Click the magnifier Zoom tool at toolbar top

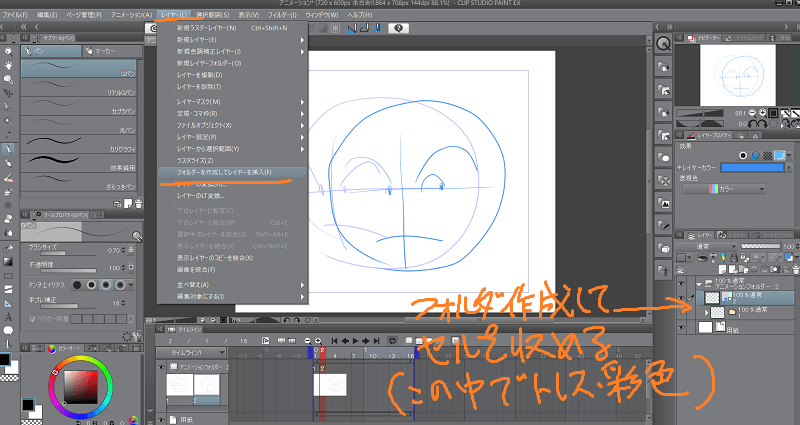click(8, 49)
